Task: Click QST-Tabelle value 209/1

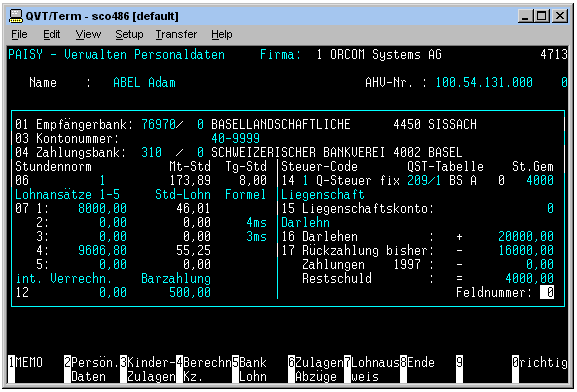Action: click(424, 180)
